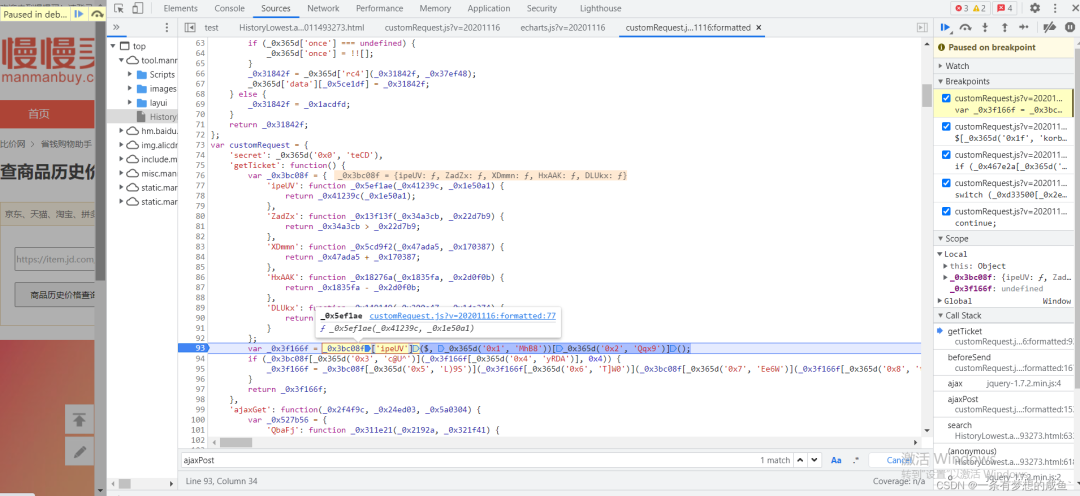Step over next function call
1080x496 pixels.
(965, 28)
